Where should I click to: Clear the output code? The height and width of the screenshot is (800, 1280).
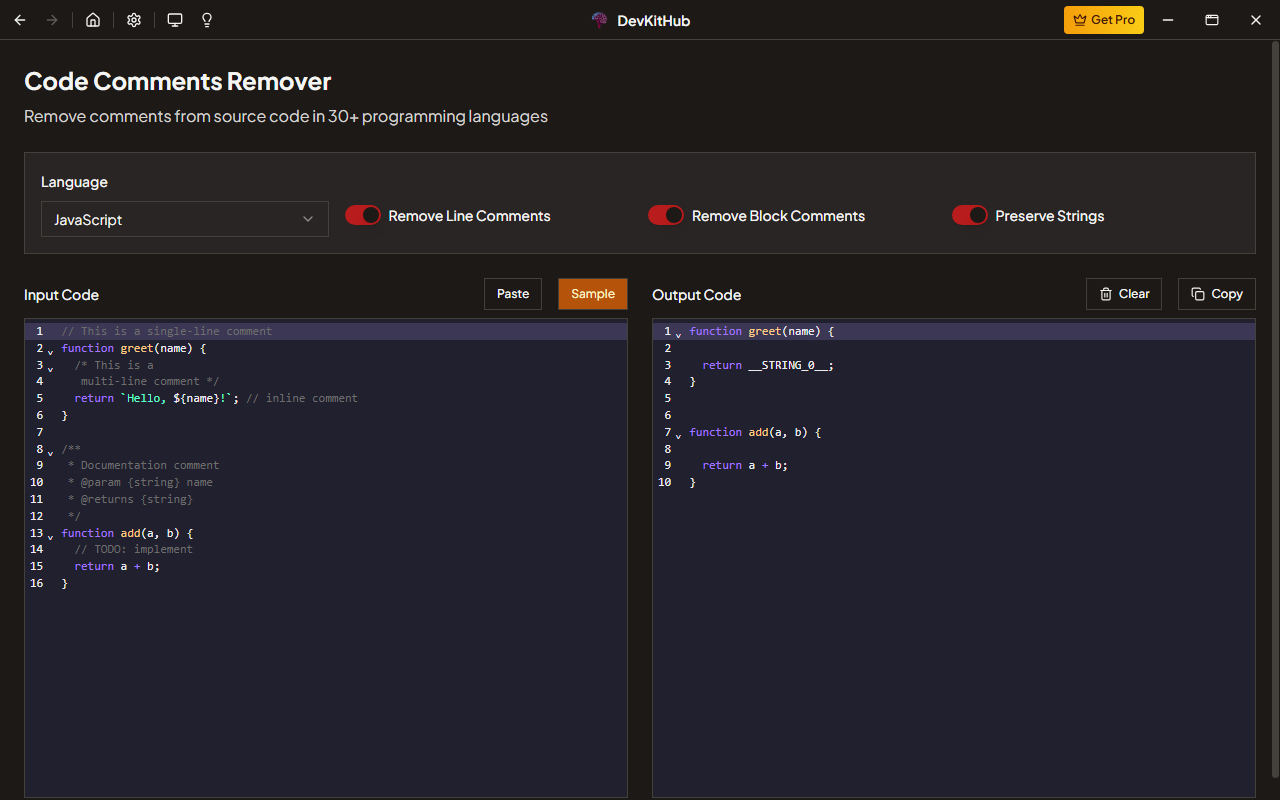click(x=1124, y=294)
